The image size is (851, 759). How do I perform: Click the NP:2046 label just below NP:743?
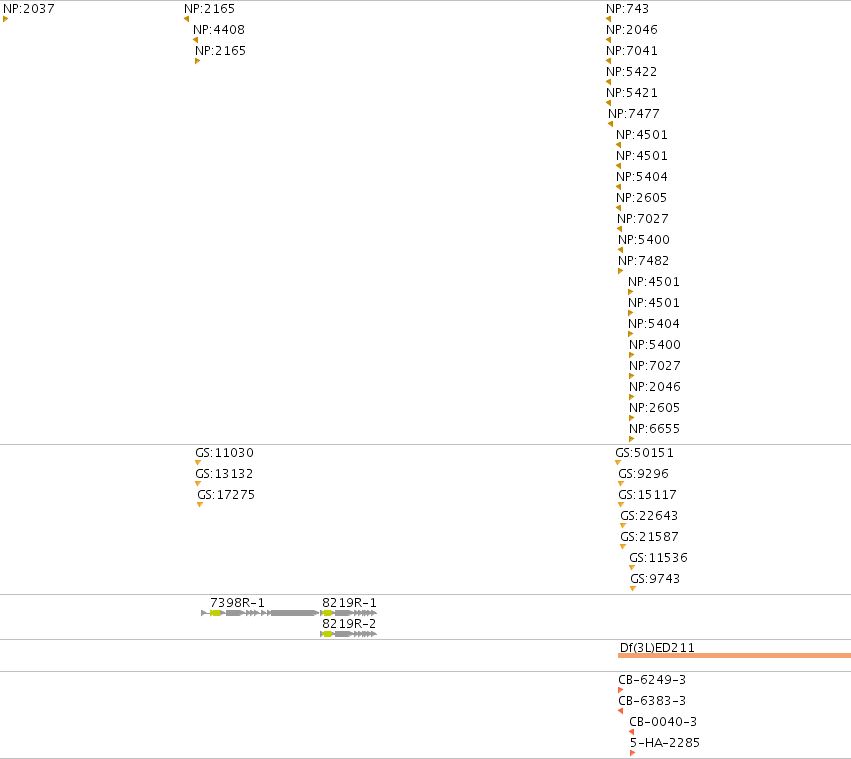(x=632, y=30)
